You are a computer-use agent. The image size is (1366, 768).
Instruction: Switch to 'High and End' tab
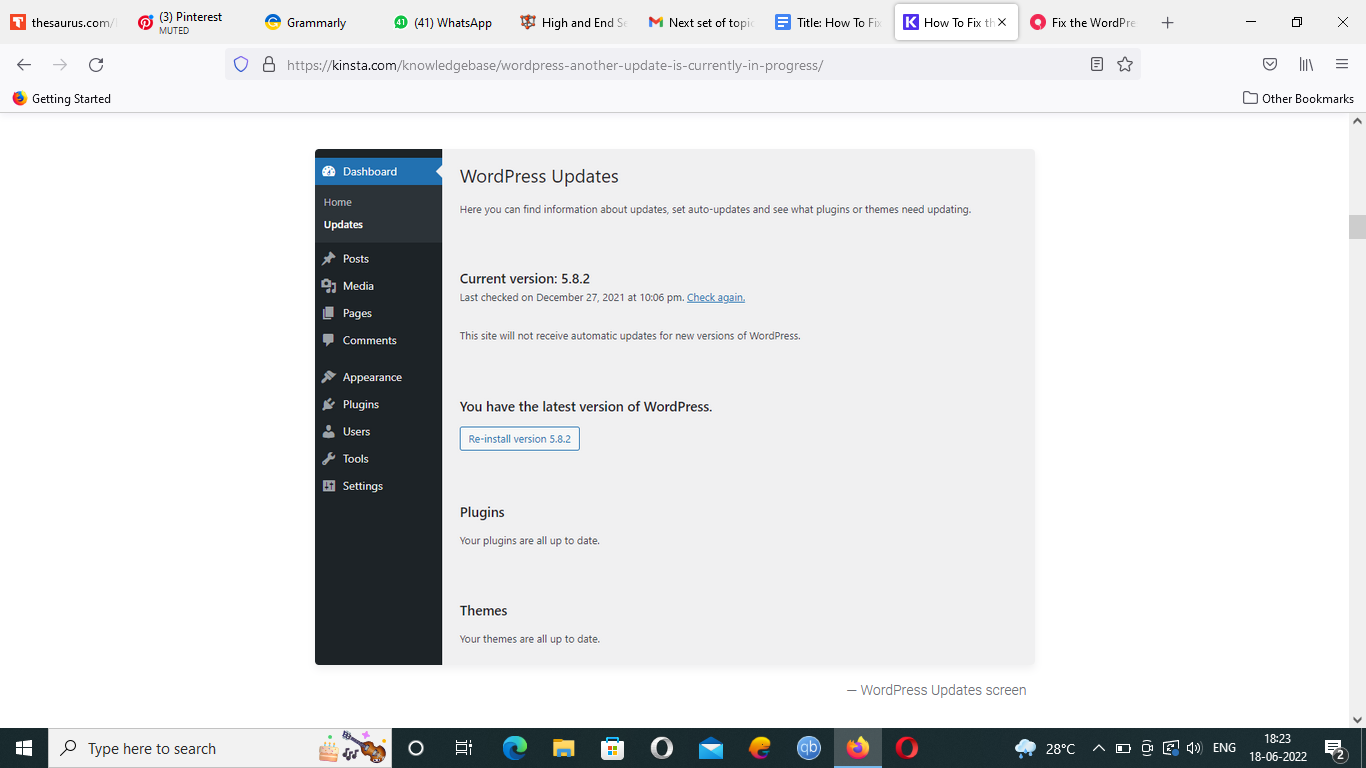573,22
